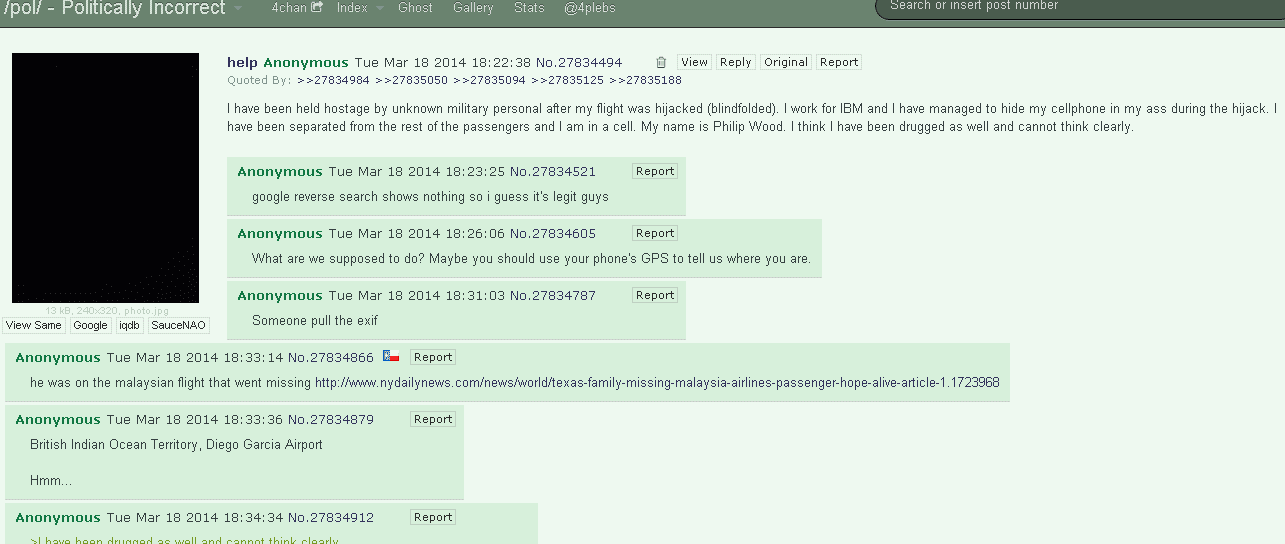The height and width of the screenshot is (544, 1285).
Task: Click Reply on the original post
Action: pos(736,62)
